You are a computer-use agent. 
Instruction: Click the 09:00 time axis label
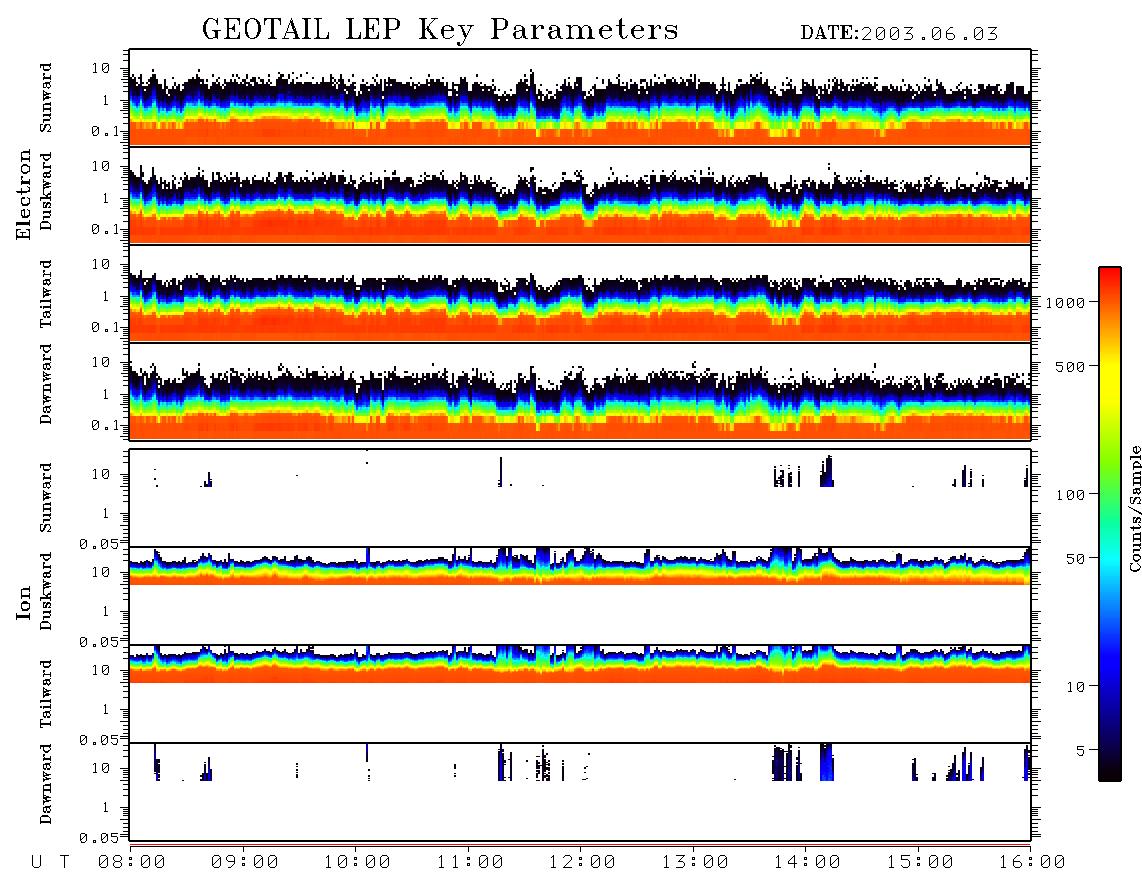pyautogui.click(x=245, y=862)
